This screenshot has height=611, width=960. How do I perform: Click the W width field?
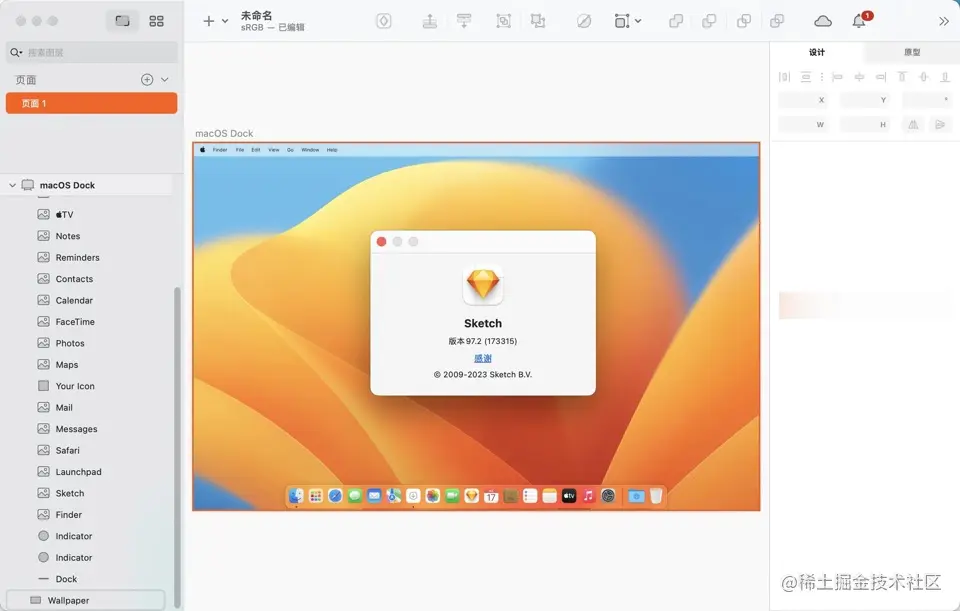point(803,124)
